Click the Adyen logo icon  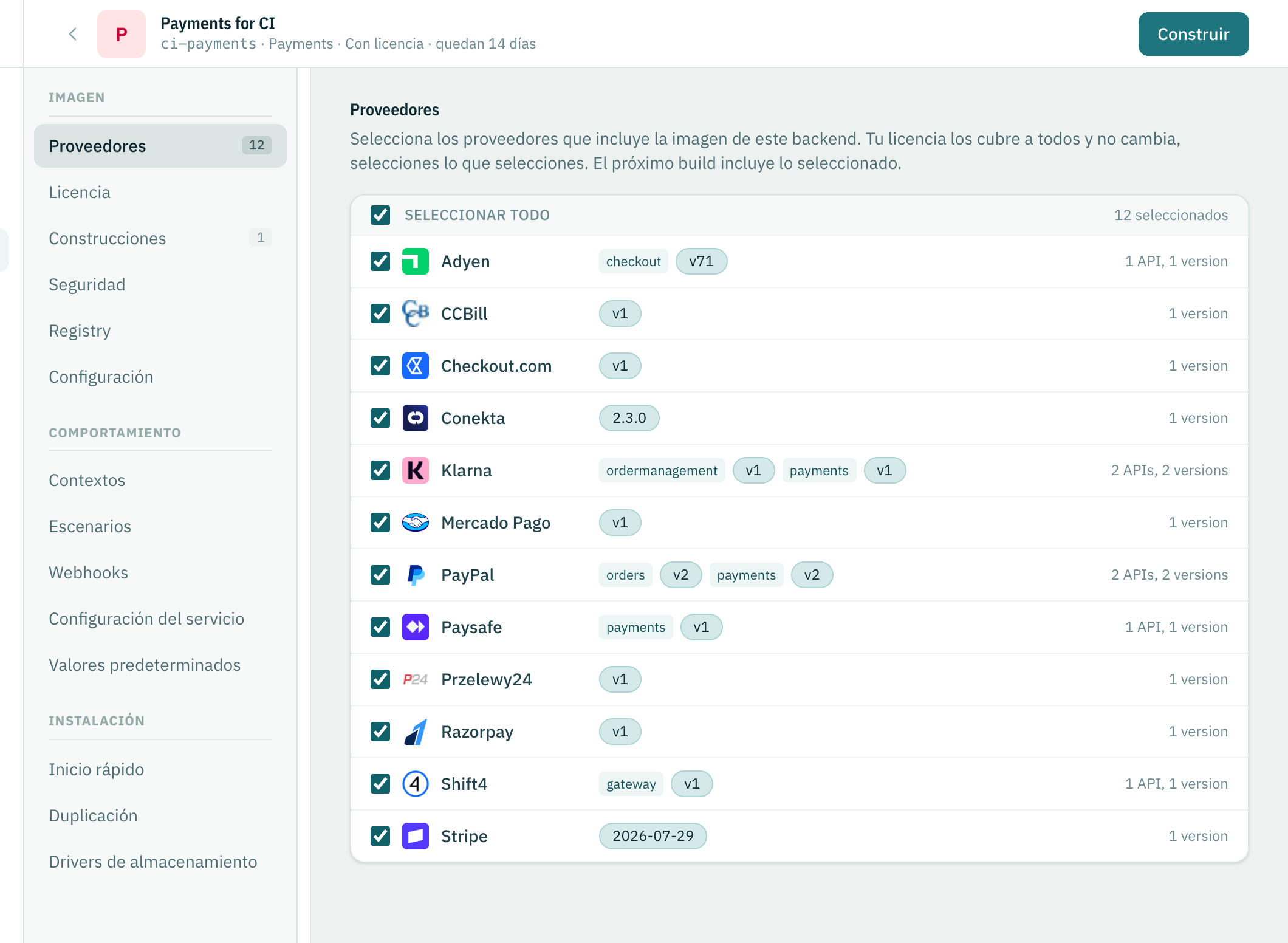[x=416, y=261]
